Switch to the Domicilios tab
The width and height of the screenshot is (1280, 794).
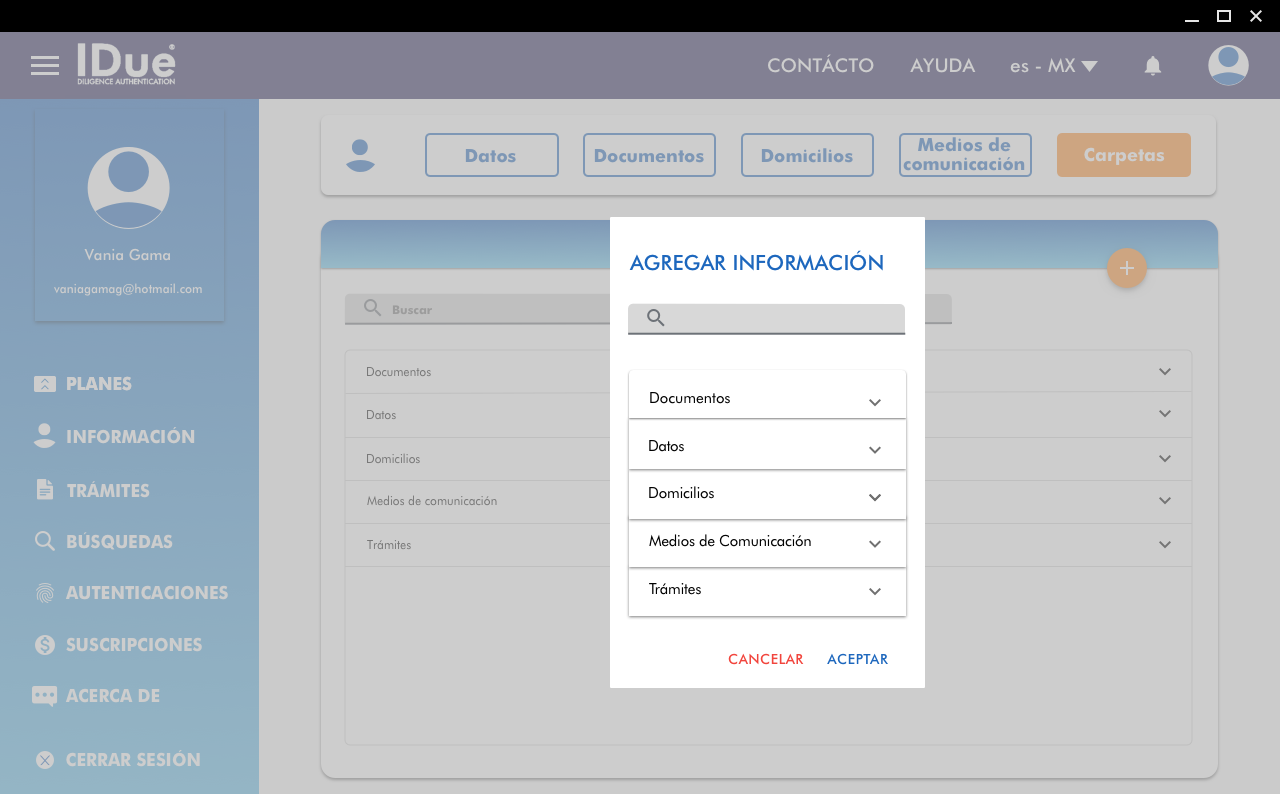pyautogui.click(x=807, y=155)
